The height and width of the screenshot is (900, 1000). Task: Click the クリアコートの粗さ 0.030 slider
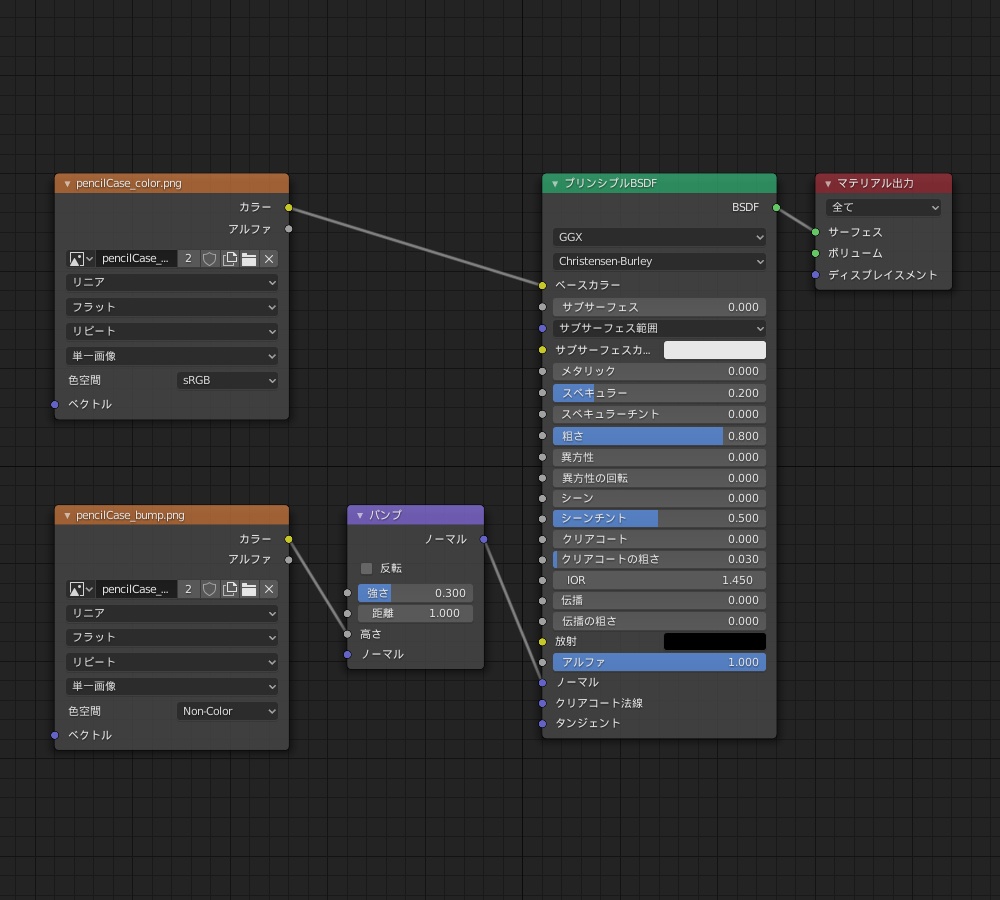coord(659,559)
